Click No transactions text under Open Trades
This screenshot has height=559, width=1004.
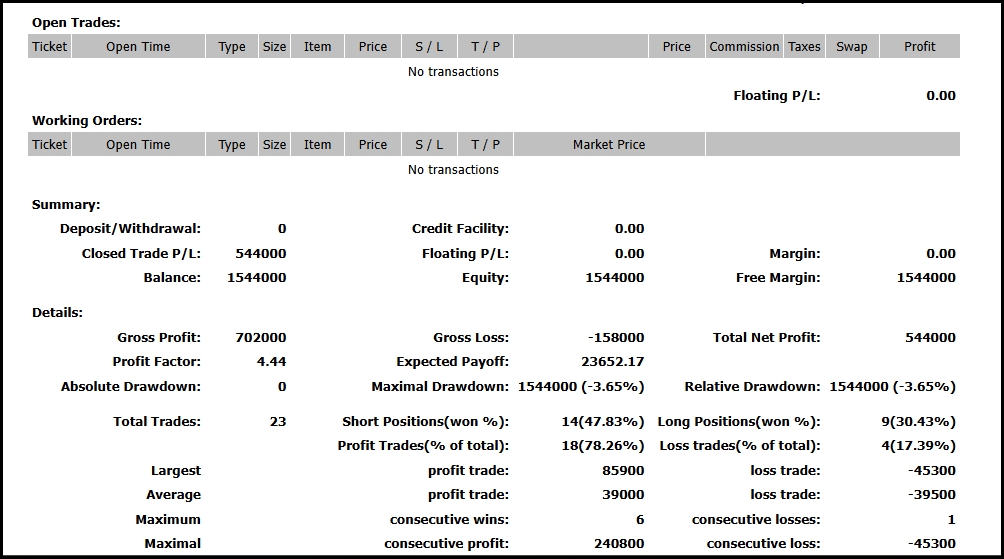pos(453,72)
